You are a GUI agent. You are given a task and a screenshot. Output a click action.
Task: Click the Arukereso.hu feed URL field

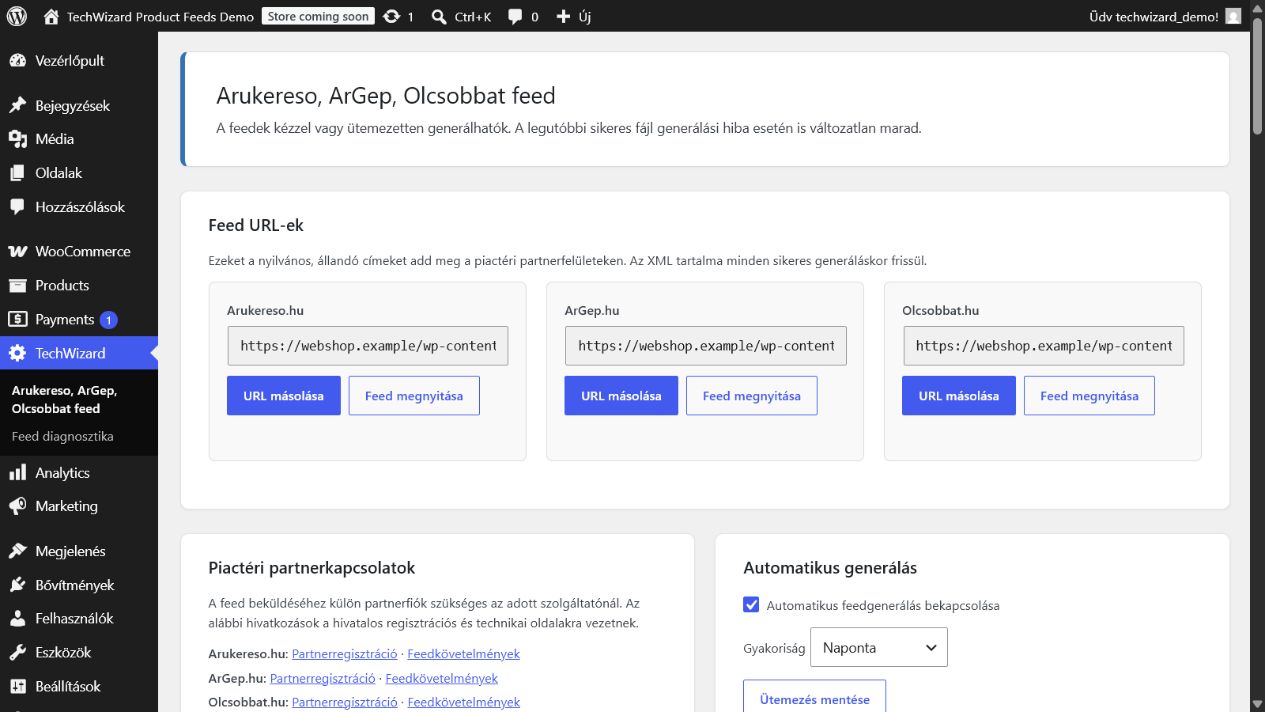point(368,346)
